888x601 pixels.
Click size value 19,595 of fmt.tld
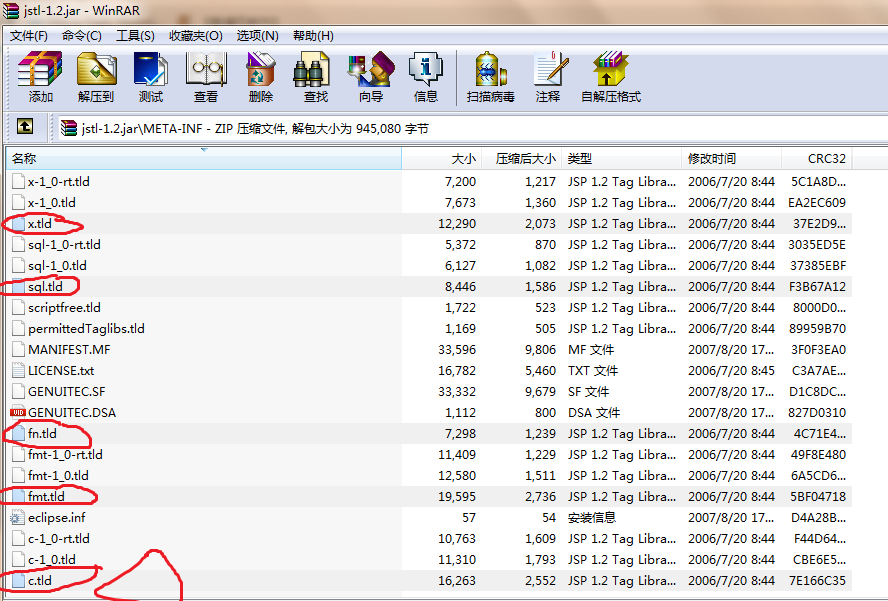coord(457,496)
